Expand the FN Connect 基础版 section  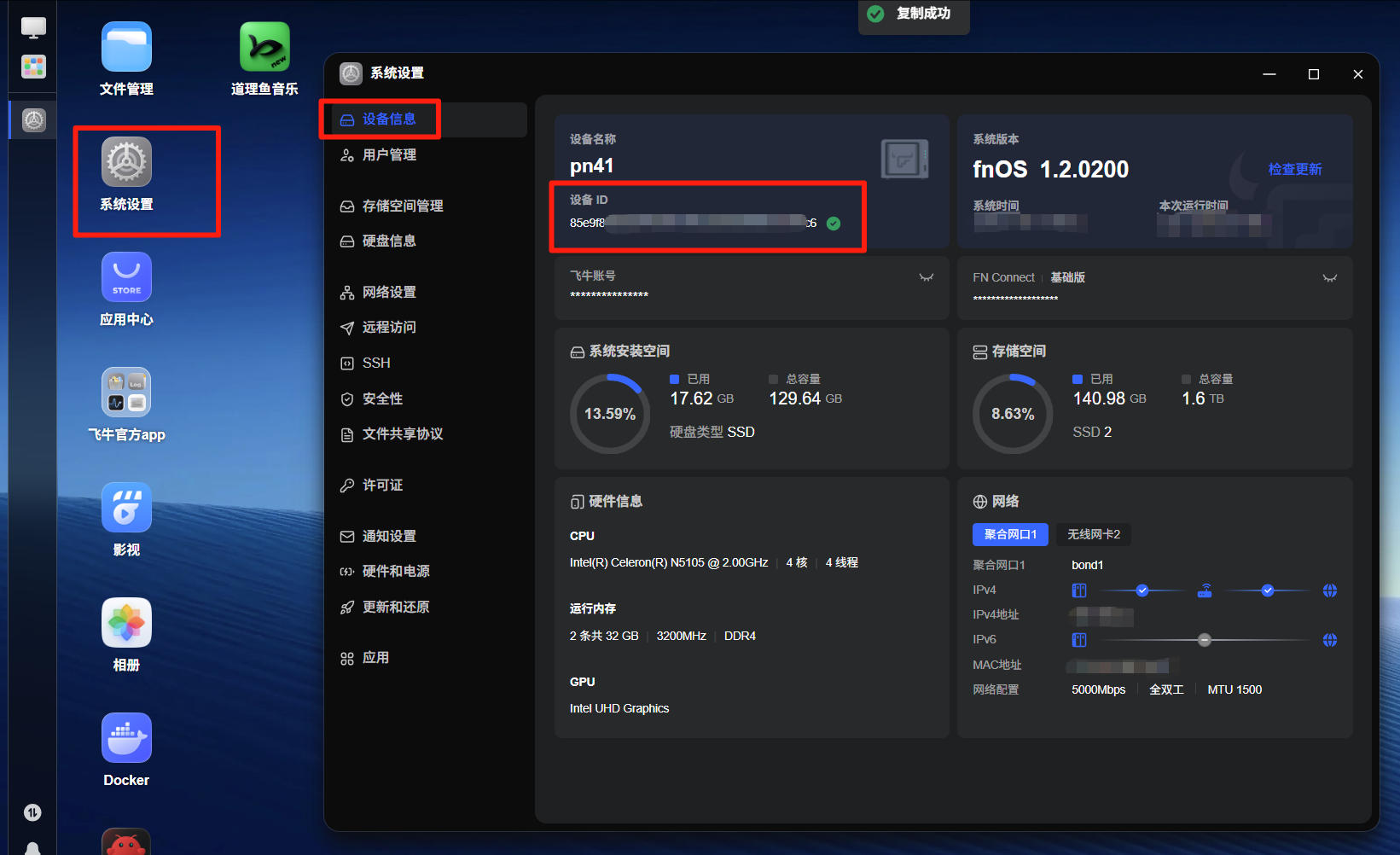click(x=1329, y=278)
